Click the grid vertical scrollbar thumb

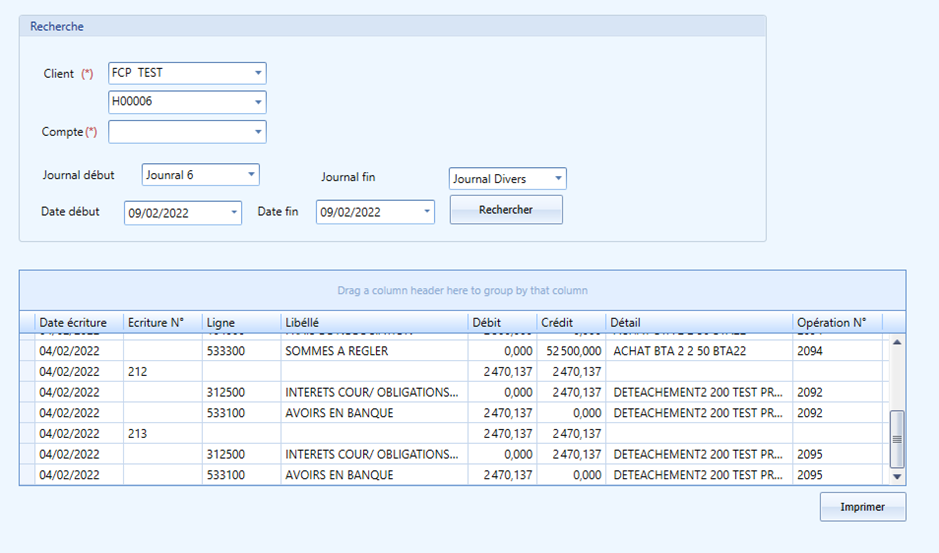tap(896, 439)
